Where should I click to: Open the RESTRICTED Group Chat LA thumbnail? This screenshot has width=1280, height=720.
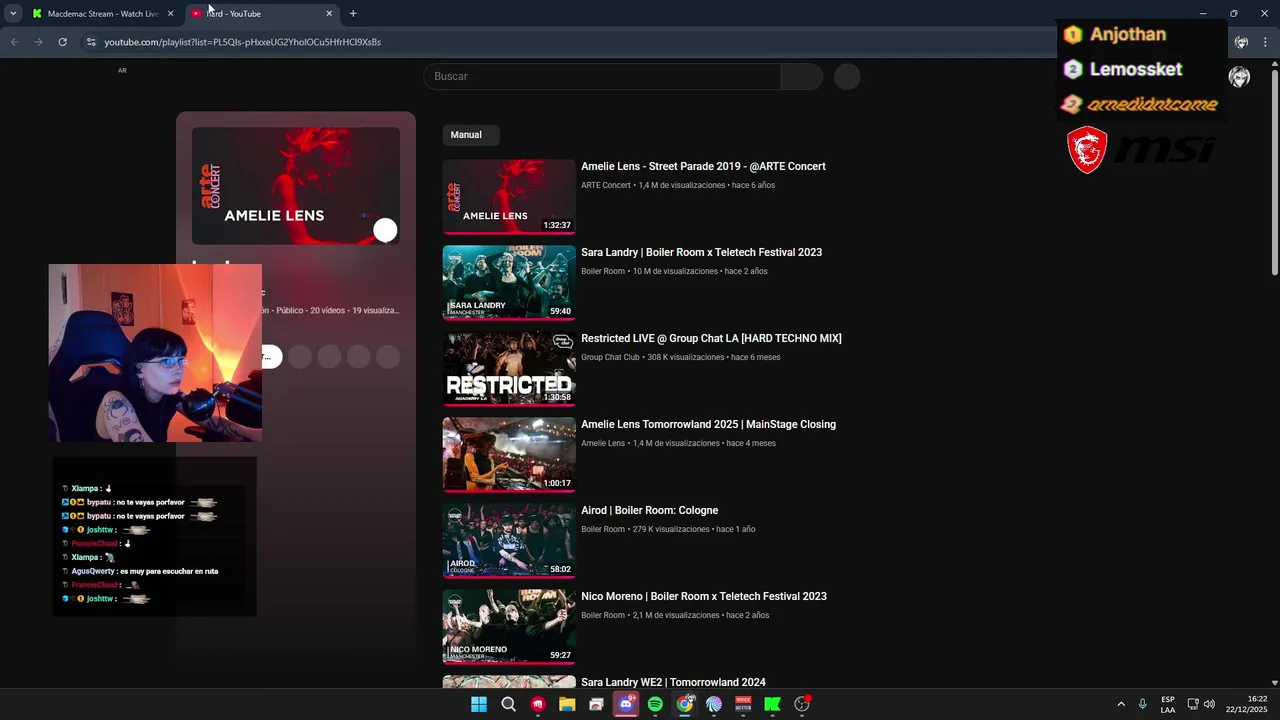pos(509,369)
